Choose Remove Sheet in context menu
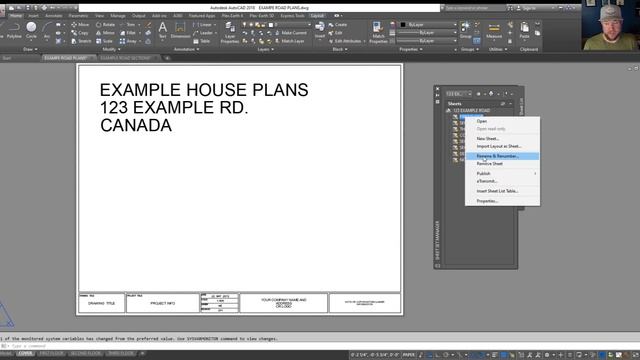640x360 pixels. point(502,164)
